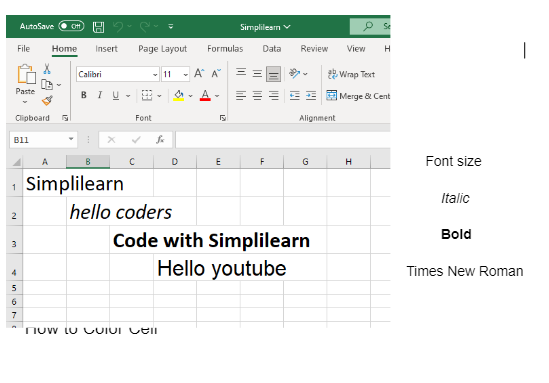This screenshot has width=549, height=383.
Task: Select cell A1 containing Simplilearn
Action: click(x=44, y=183)
